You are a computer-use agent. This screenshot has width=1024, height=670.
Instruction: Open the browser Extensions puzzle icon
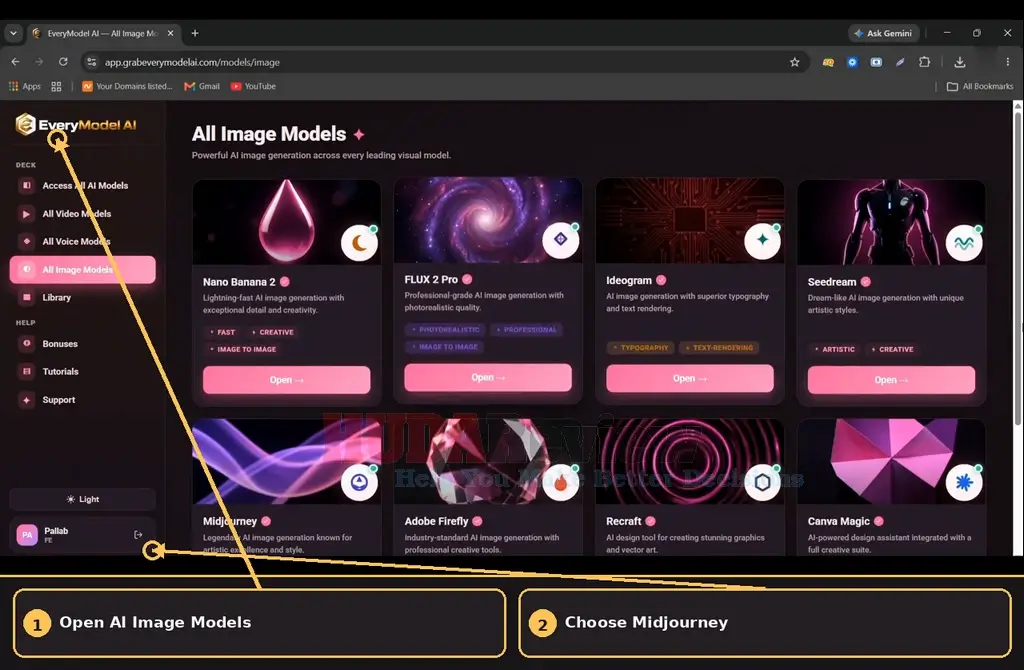[925, 62]
